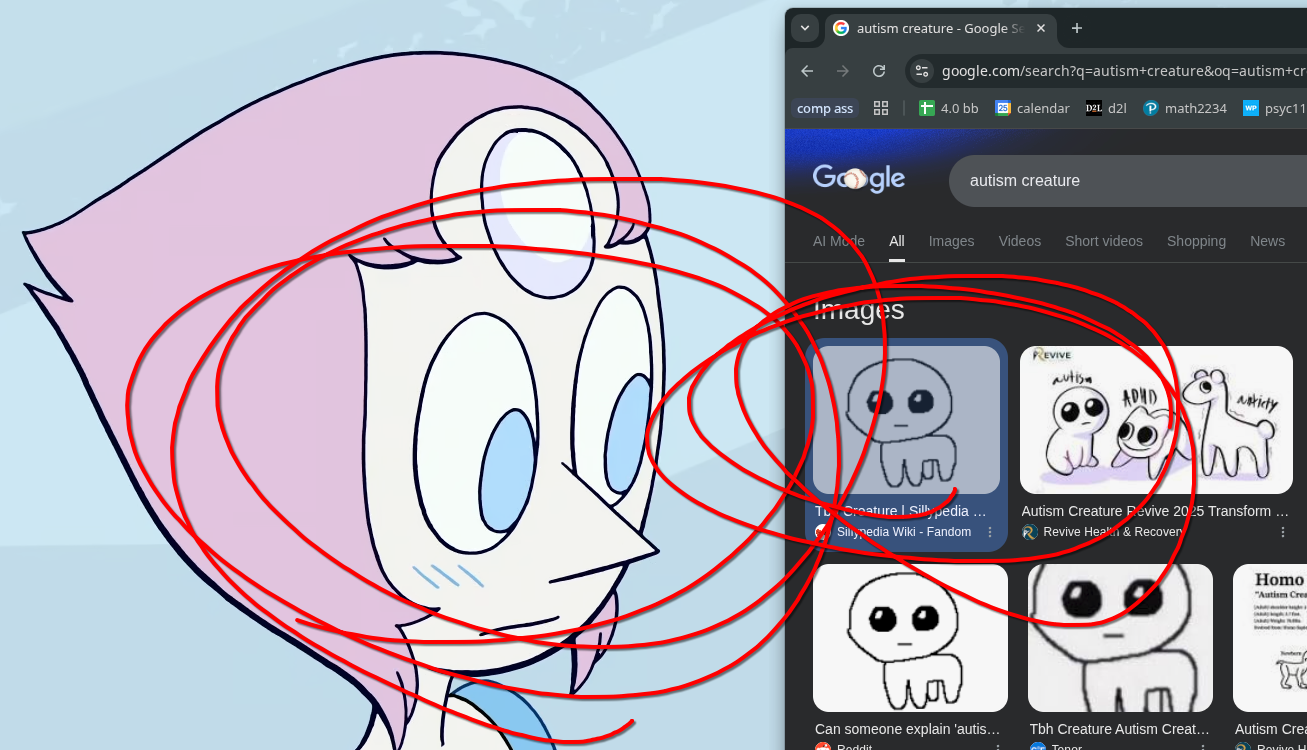Open a new browser tab
This screenshot has height=750, width=1307.
(x=1077, y=28)
